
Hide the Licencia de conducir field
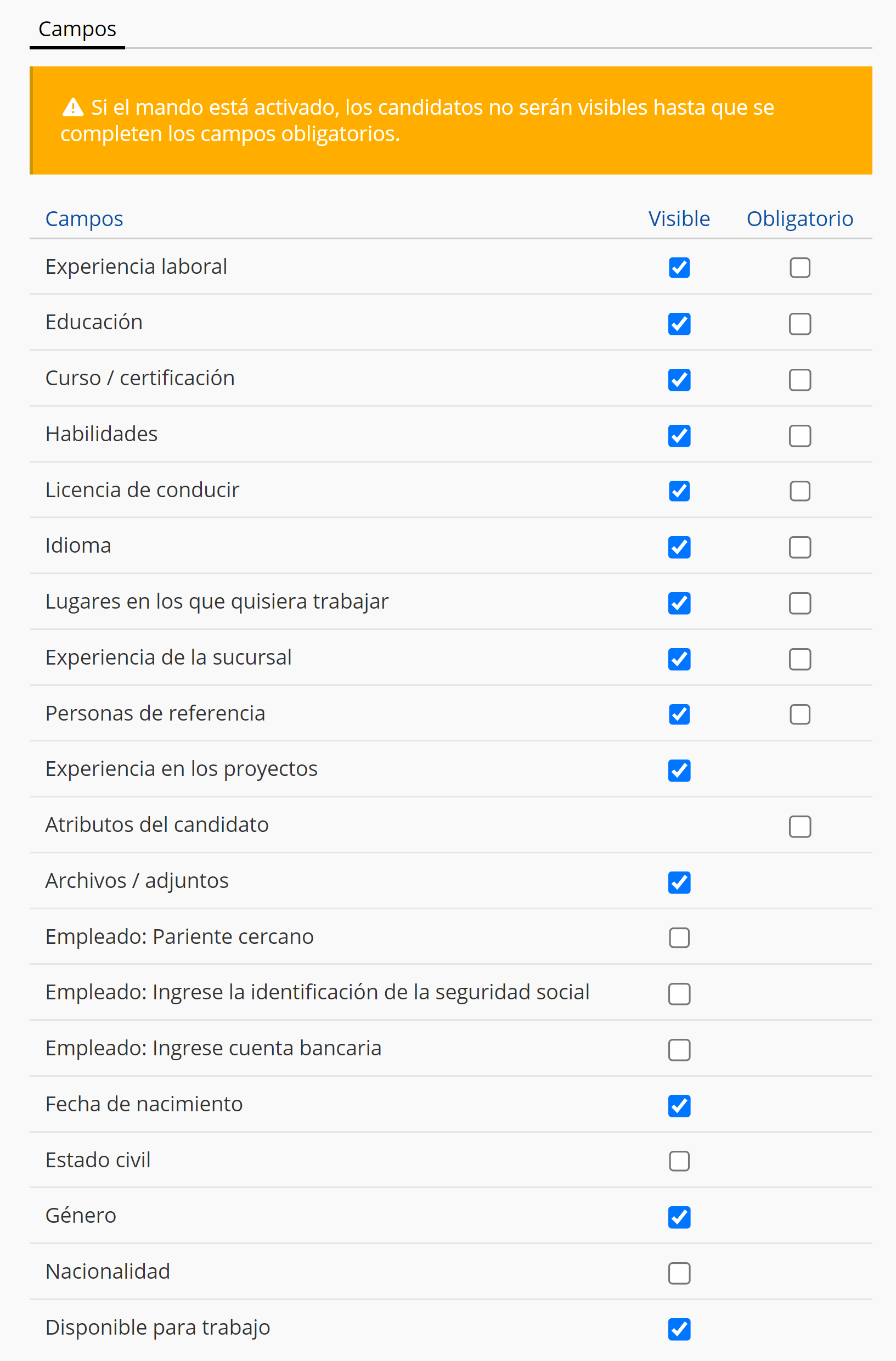coord(679,491)
